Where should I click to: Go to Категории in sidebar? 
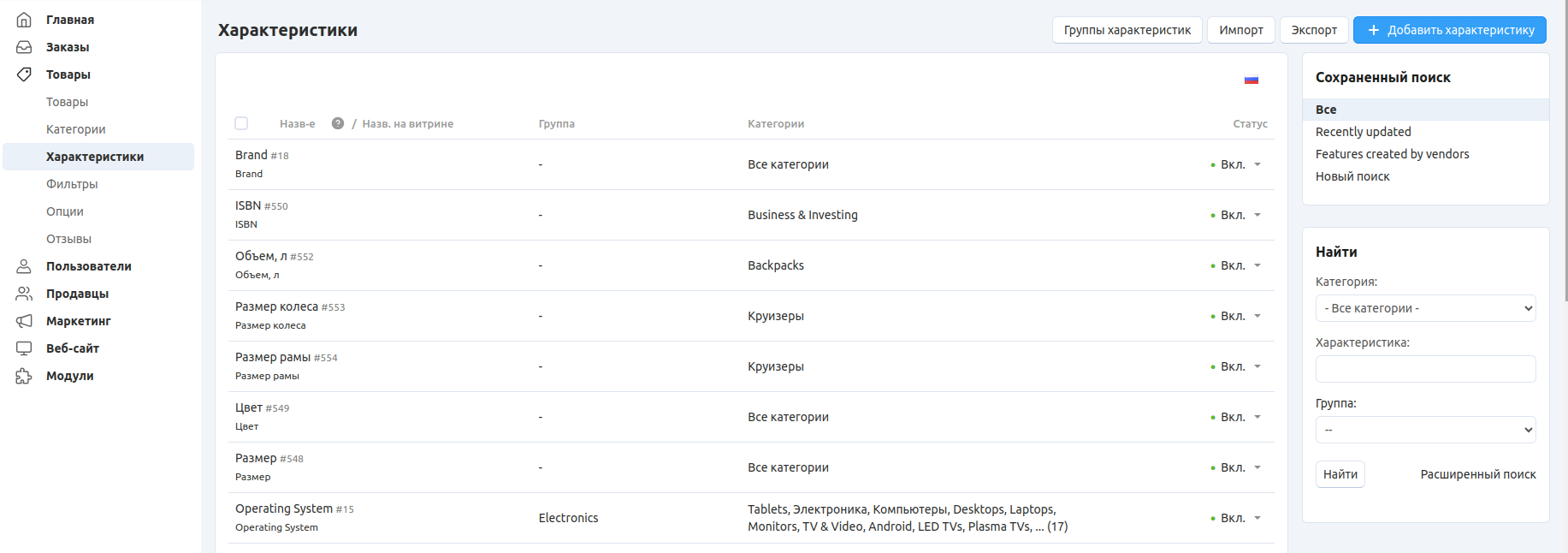tap(76, 129)
